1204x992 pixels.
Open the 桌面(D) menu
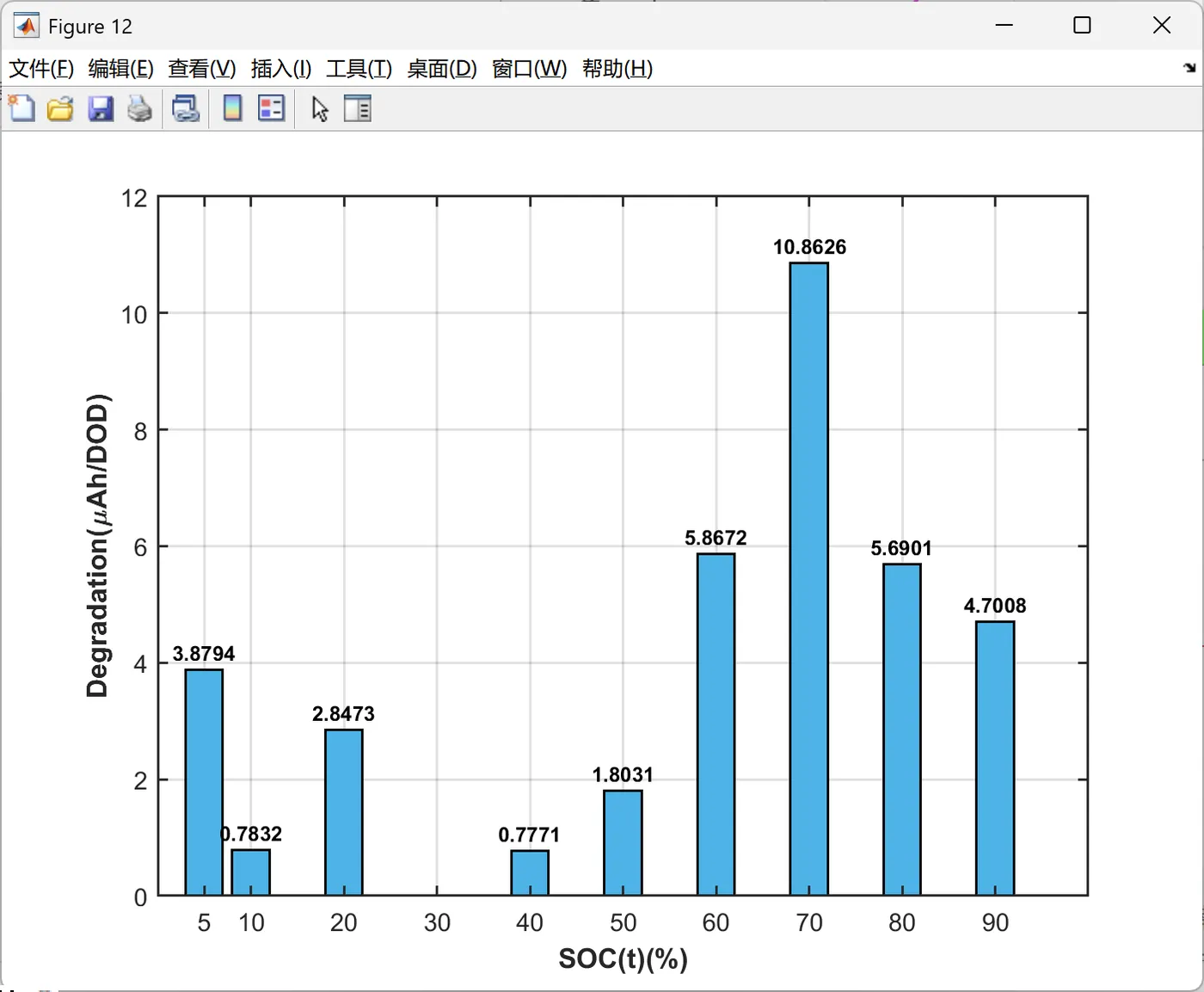(442, 68)
